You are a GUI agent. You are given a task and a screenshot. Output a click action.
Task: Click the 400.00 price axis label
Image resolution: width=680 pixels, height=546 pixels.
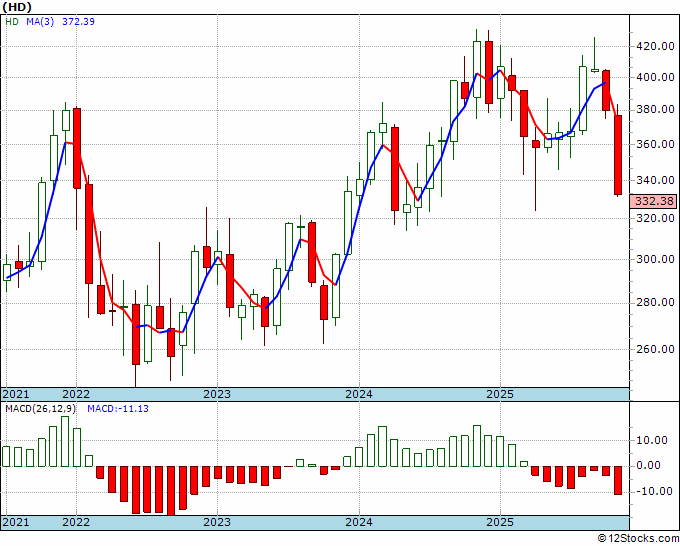click(x=657, y=78)
